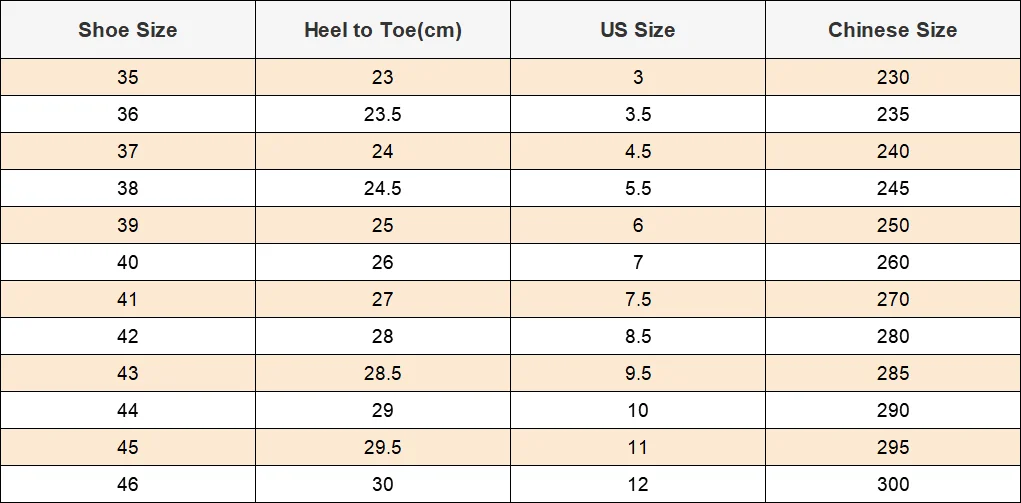Click Chinese size 230 cell
Viewport: 1021px width, 503px height.
tap(893, 77)
